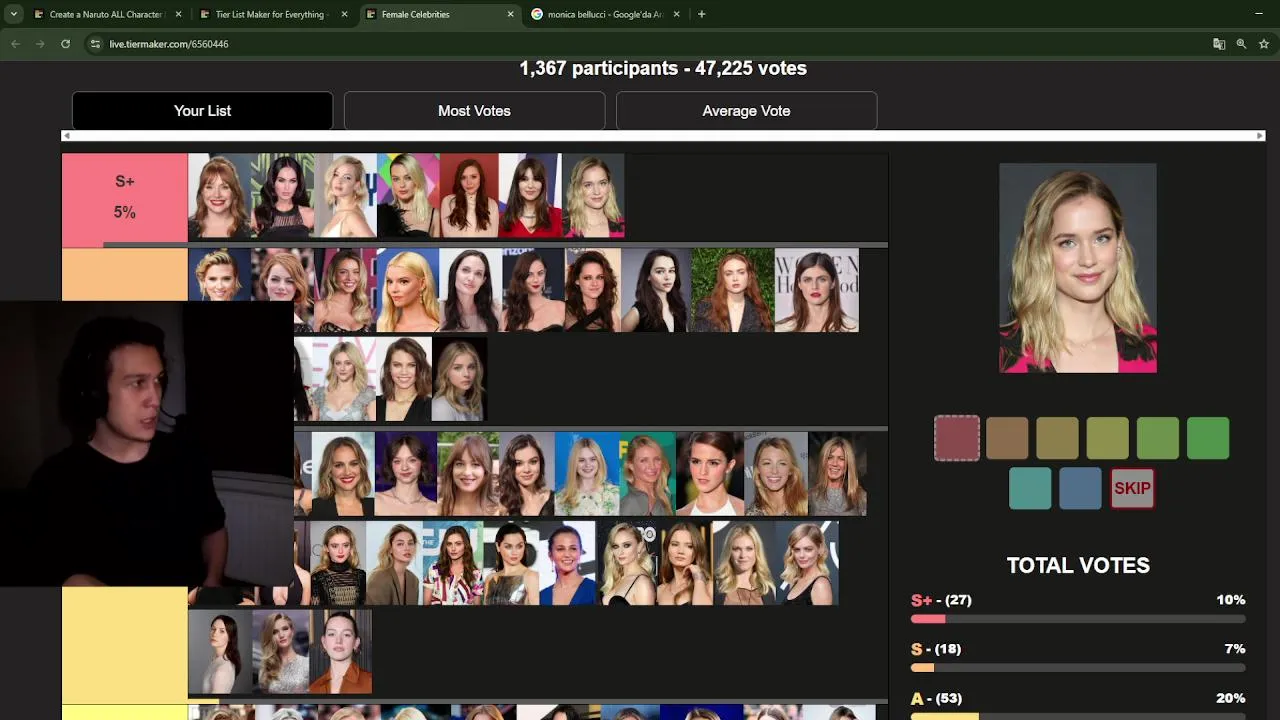This screenshot has height=720, width=1280.
Task: Switch to Create a Naruto ALL Character tab
Action: (108, 14)
